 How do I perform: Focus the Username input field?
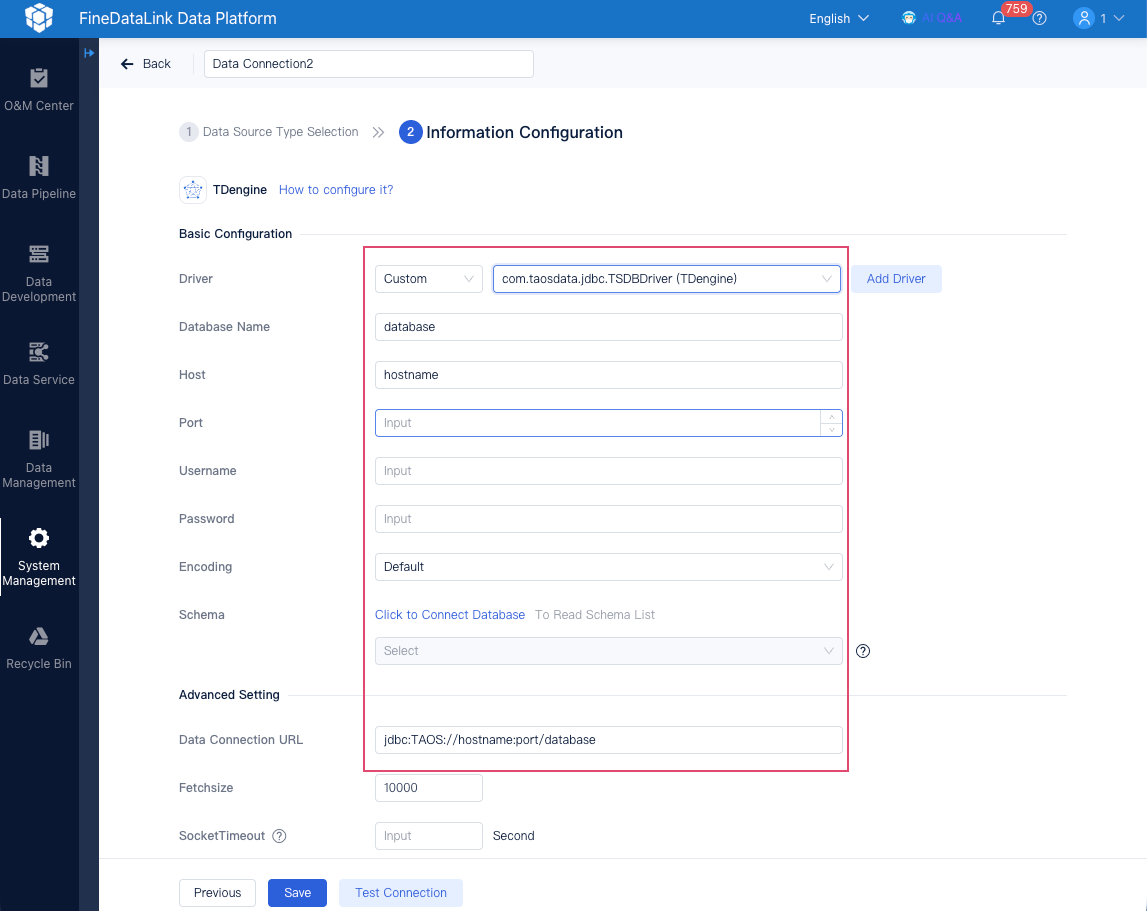point(609,471)
